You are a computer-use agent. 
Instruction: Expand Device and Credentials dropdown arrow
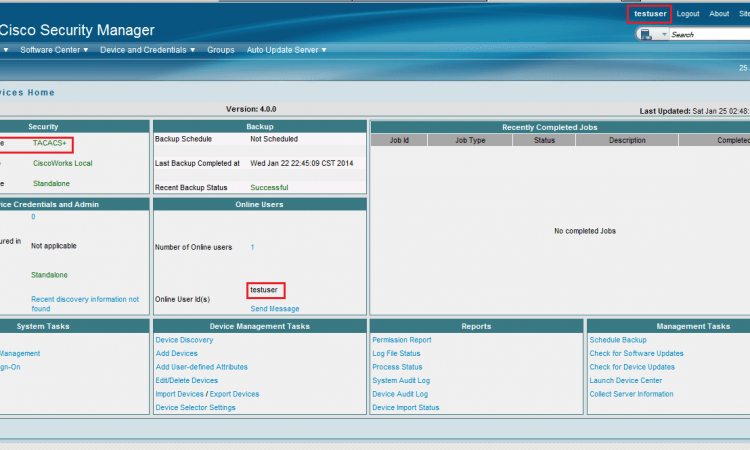pos(192,50)
